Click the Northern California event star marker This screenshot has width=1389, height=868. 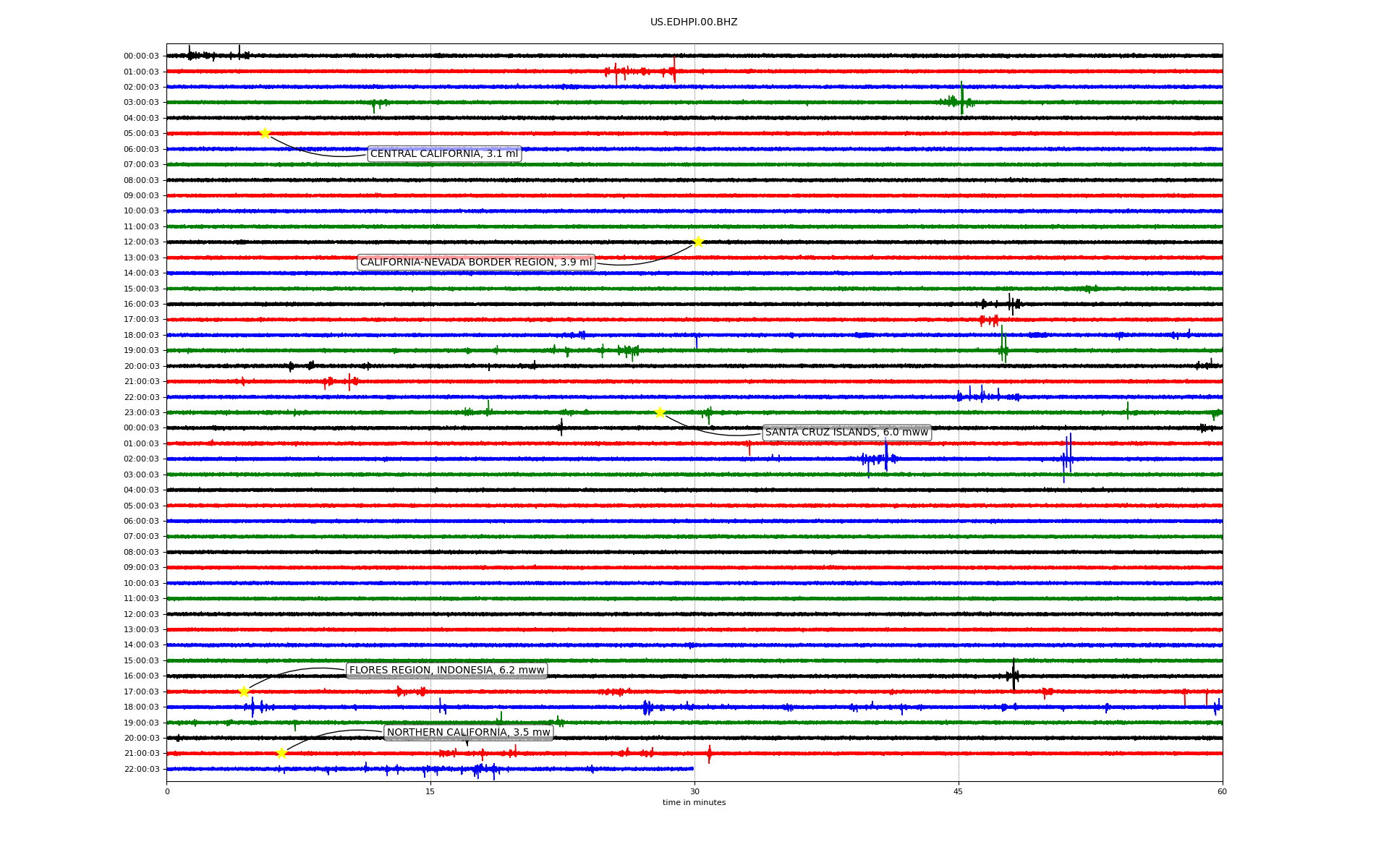tap(281, 753)
